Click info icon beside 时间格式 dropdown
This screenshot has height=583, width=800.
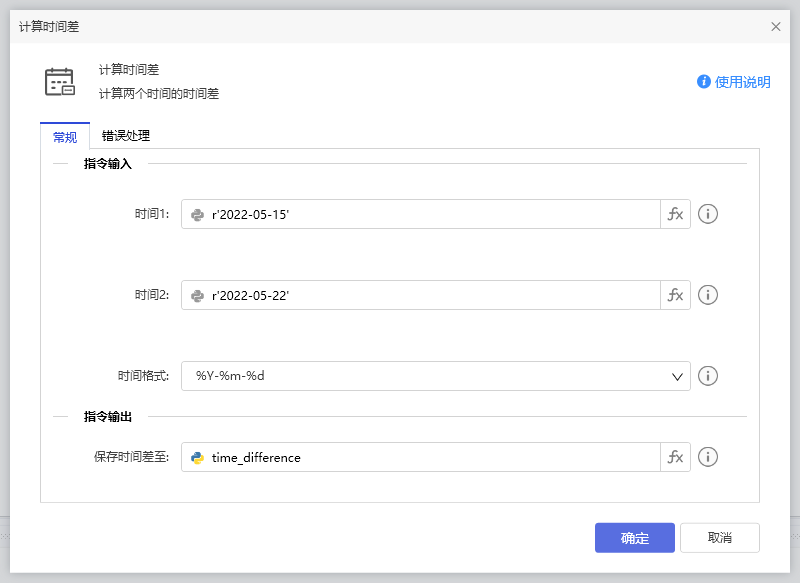point(708,376)
